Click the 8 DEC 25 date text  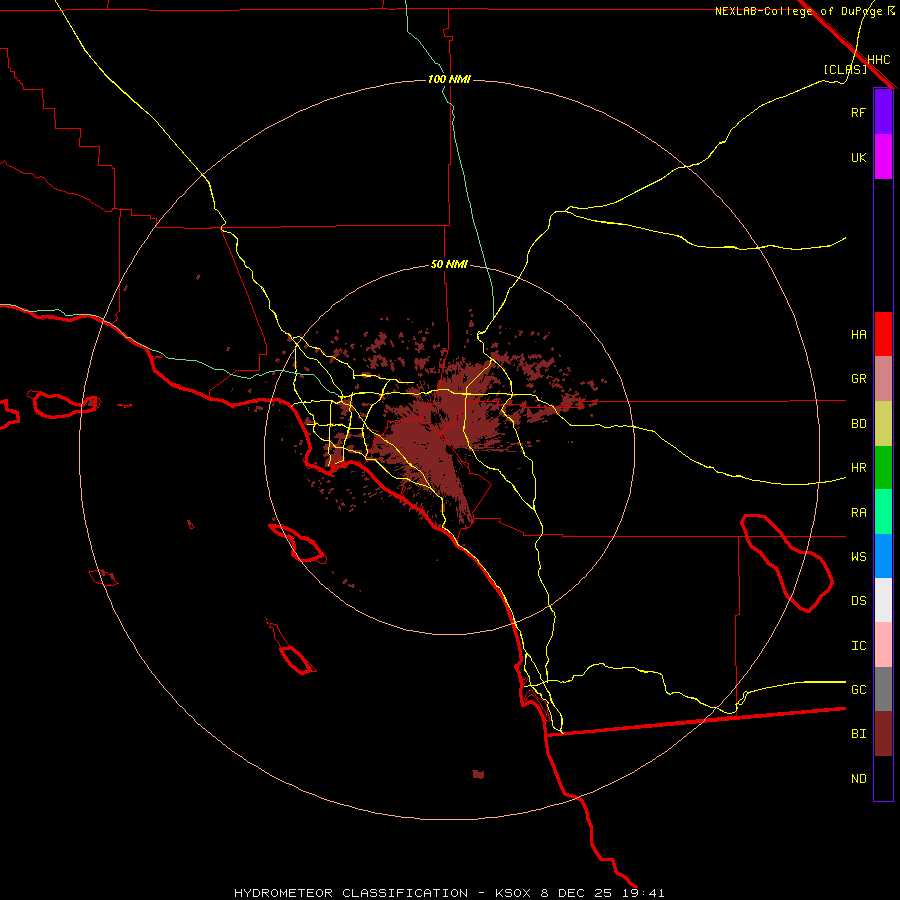[577, 893]
